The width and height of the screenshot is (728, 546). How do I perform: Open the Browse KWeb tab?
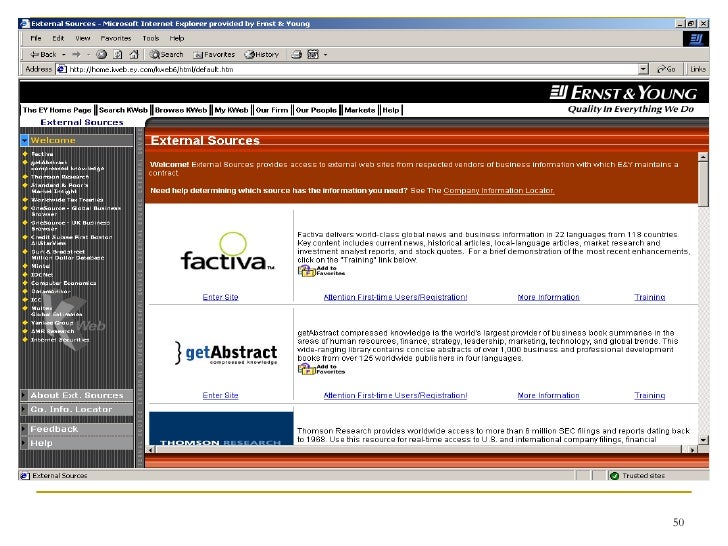click(x=181, y=110)
